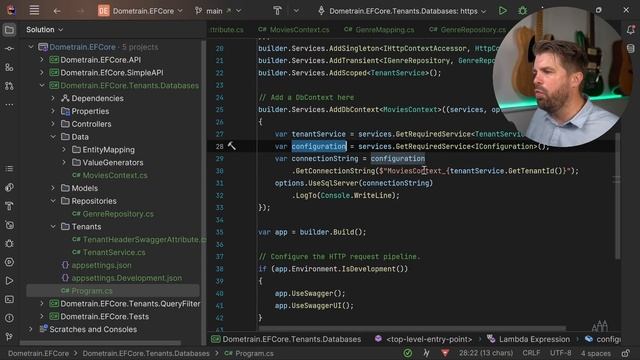Expand the Dometrain.EfCore.SimpleAPI project
The image size is (640, 360).
click(42, 73)
